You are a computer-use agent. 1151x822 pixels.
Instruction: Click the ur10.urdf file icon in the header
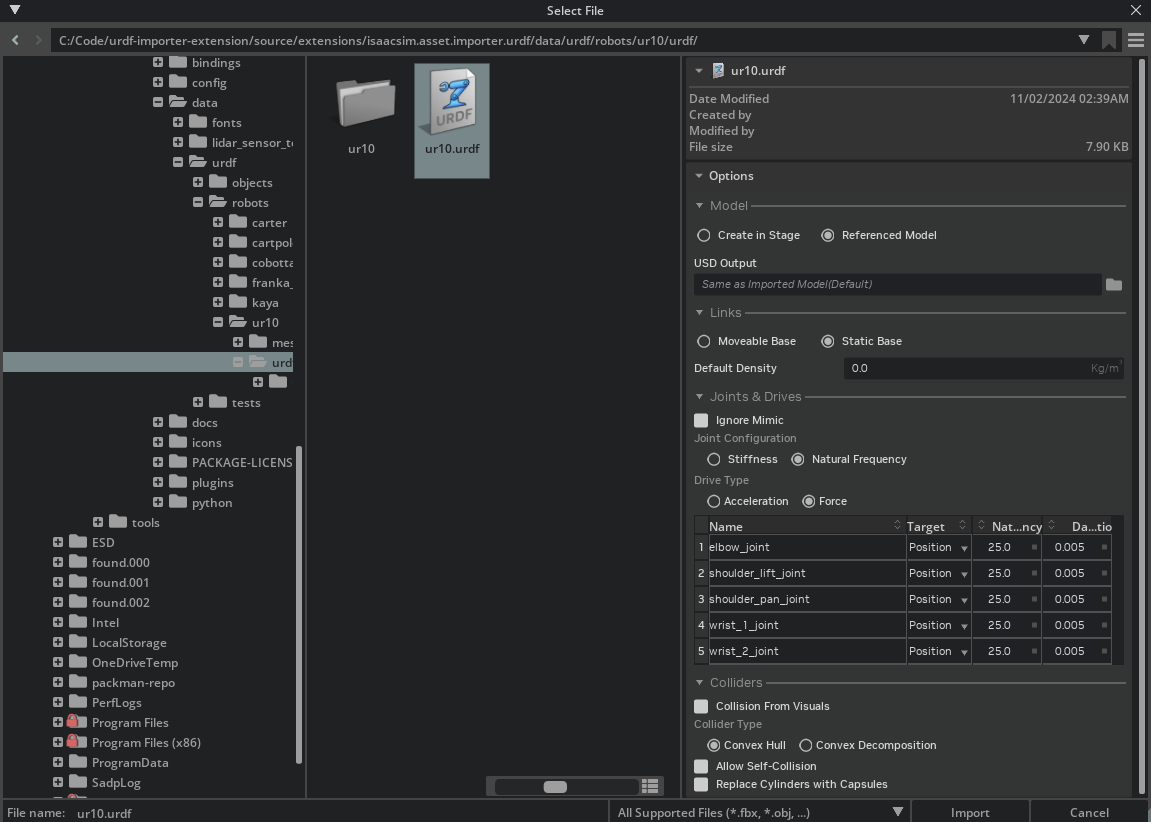[718, 70]
